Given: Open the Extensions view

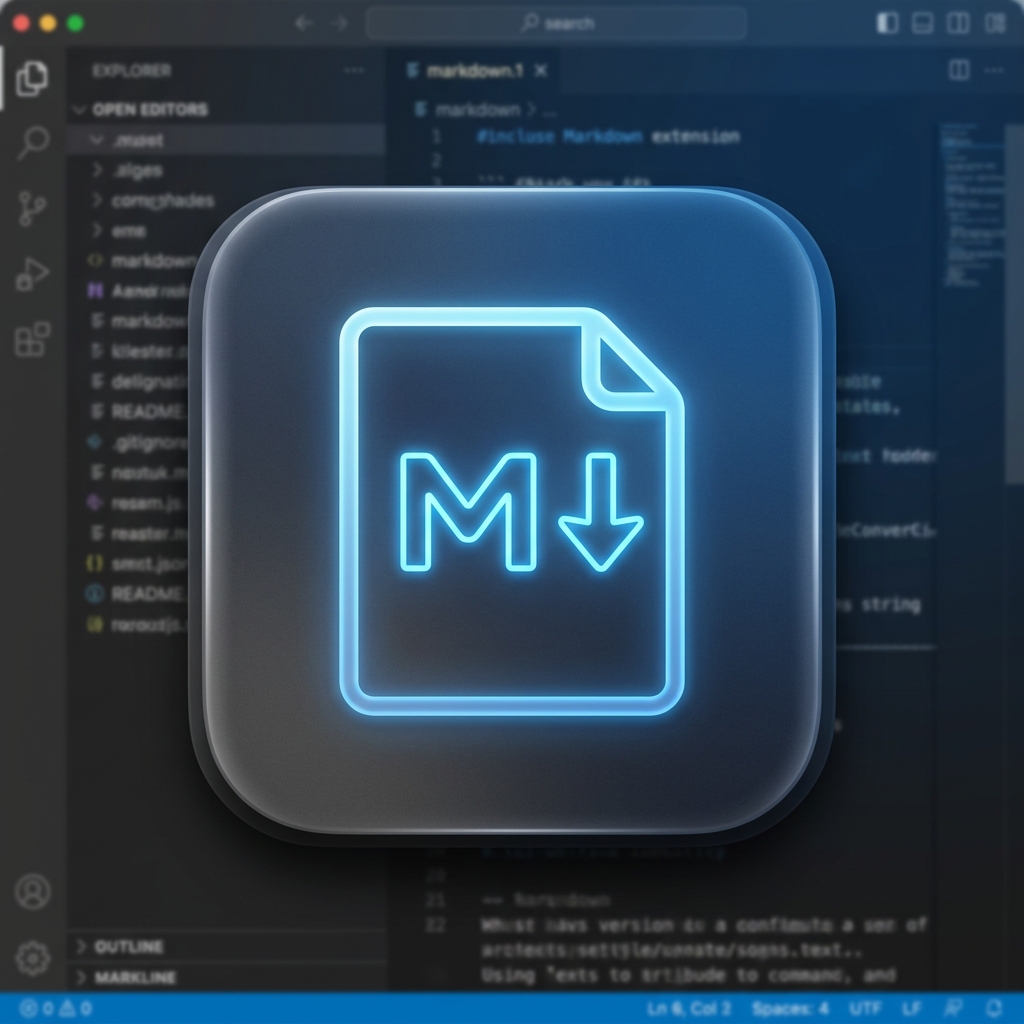Looking at the screenshot, I should [33, 339].
